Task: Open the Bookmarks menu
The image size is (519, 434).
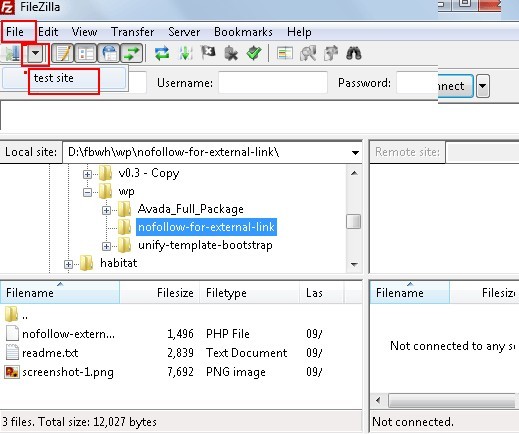Action: coord(243,32)
